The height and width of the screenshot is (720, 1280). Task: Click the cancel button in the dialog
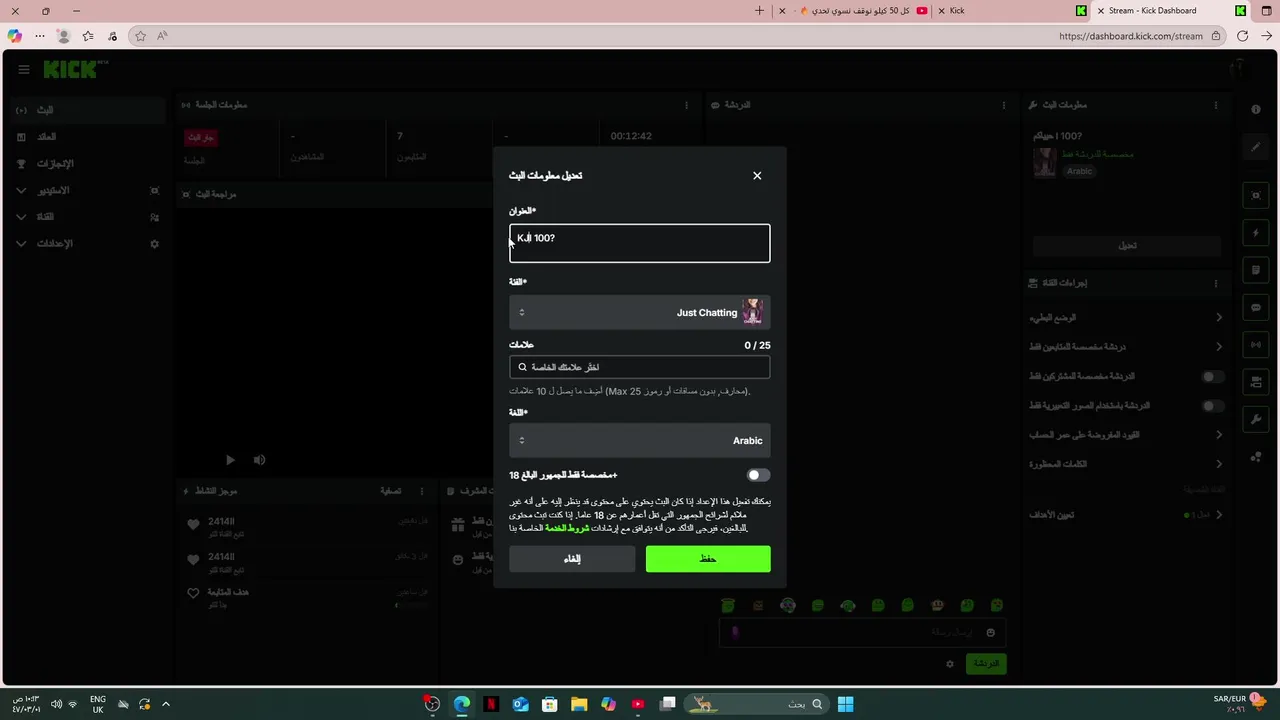click(572, 559)
